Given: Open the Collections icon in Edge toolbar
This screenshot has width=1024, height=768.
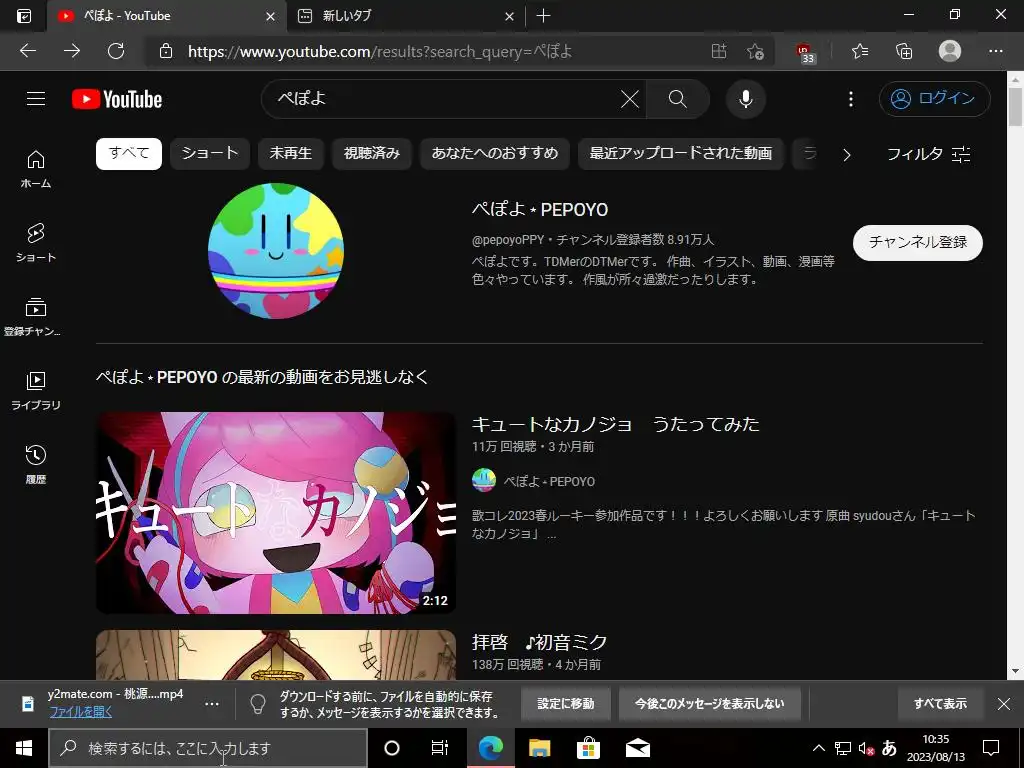Looking at the screenshot, I should 904,51.
